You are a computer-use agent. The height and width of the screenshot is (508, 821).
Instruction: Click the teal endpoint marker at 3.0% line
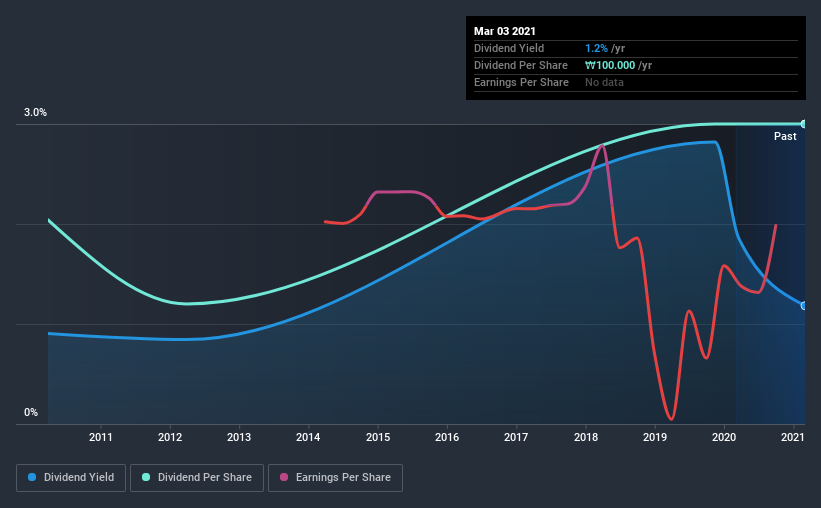click(x=803, y=124)
